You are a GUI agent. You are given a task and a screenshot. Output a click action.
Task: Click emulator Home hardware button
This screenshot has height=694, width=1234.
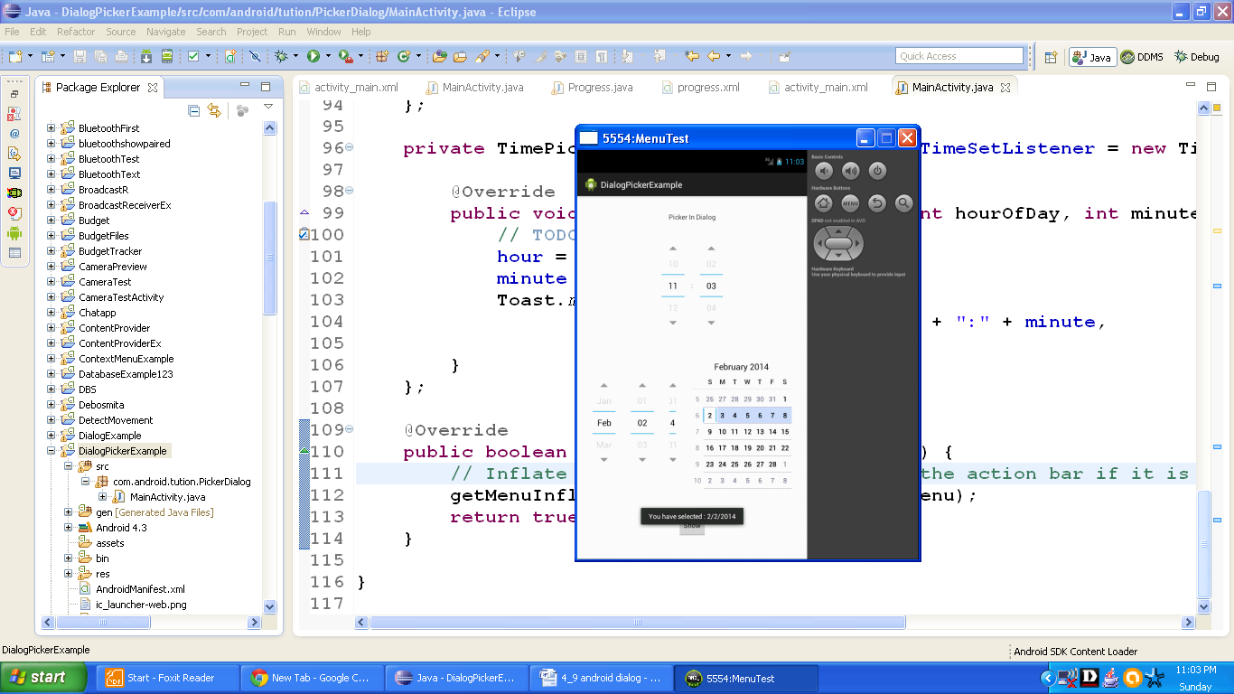click(823, 203)
